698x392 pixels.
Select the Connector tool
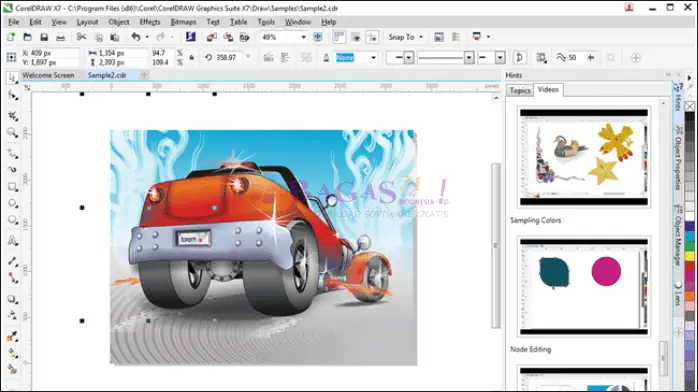point(12,278)
